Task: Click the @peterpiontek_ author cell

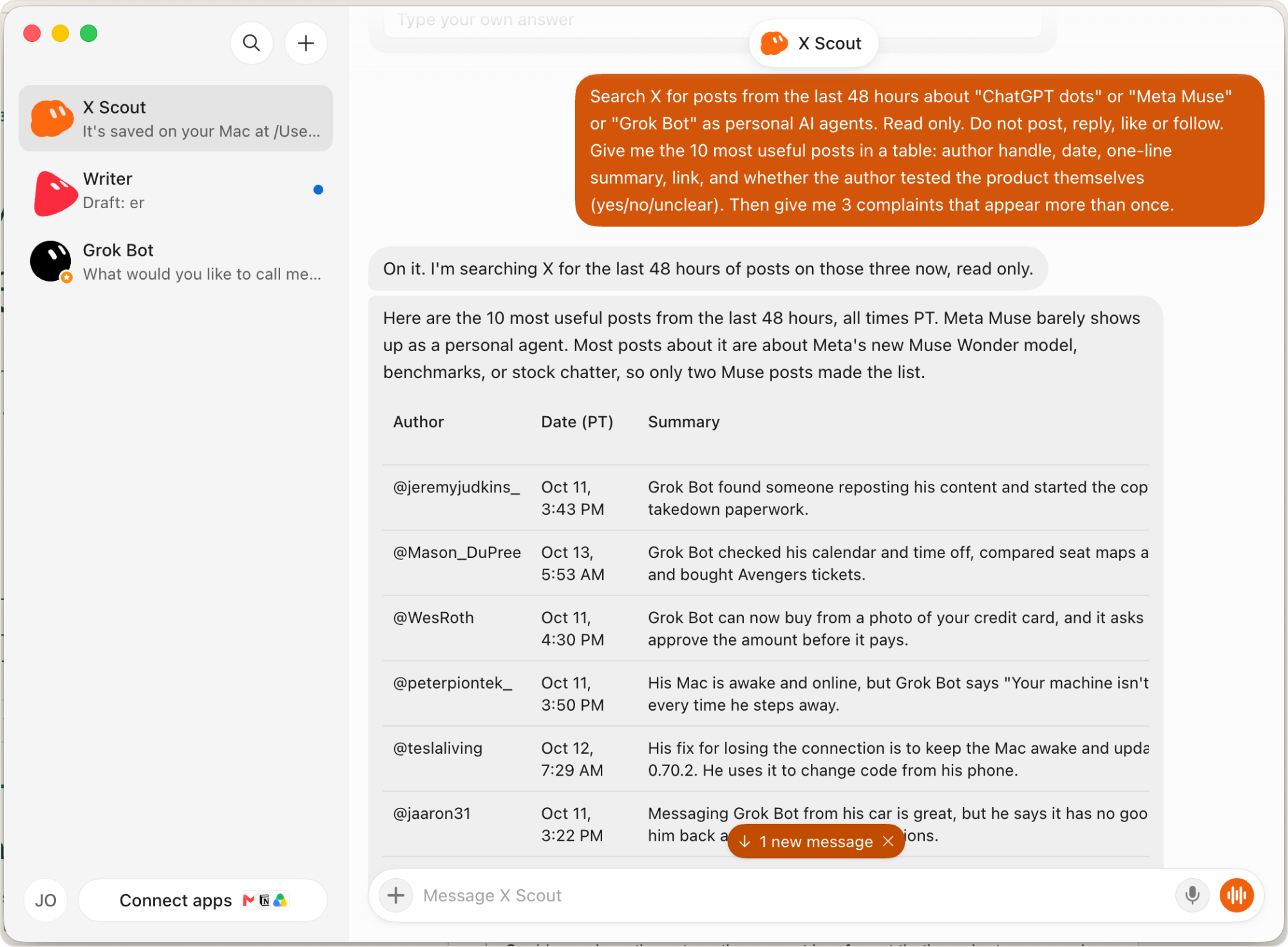Action: pyautogui.click(x=453, y=683)
